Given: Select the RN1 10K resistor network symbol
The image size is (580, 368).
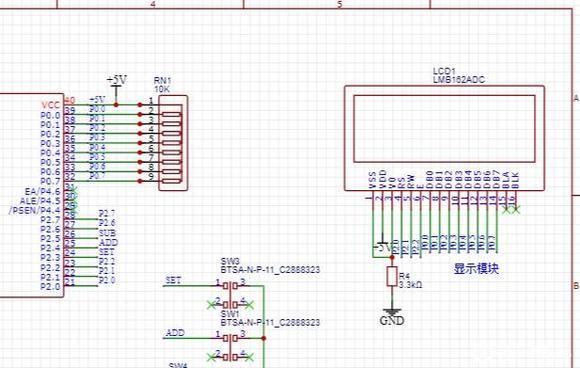Looking at the screenshot, I should click(x=173, y=143).
